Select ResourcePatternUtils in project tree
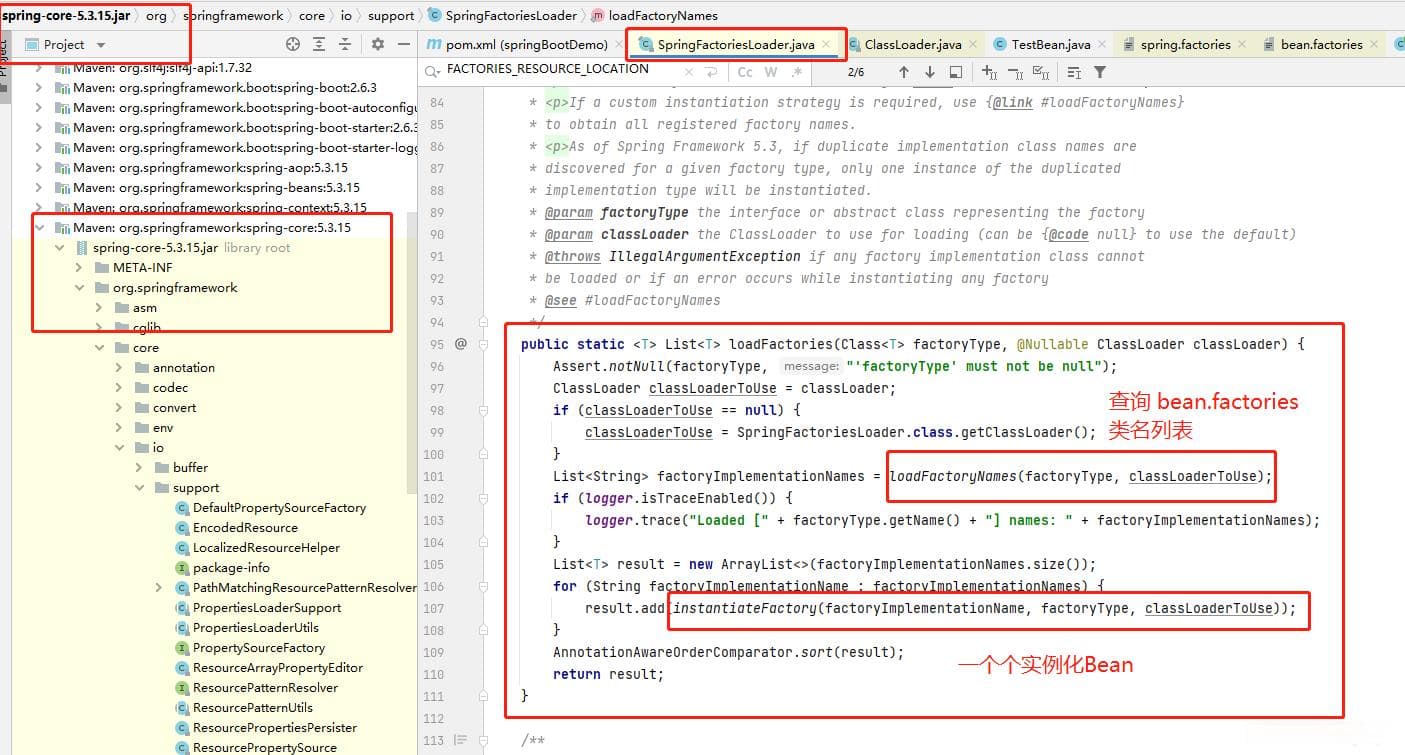The height and width of the screenshot is (755, 1405). [244, 707]
